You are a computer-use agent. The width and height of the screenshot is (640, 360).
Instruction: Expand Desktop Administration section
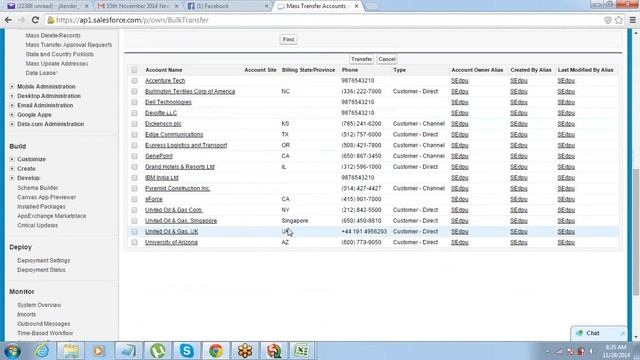[12, 96]
